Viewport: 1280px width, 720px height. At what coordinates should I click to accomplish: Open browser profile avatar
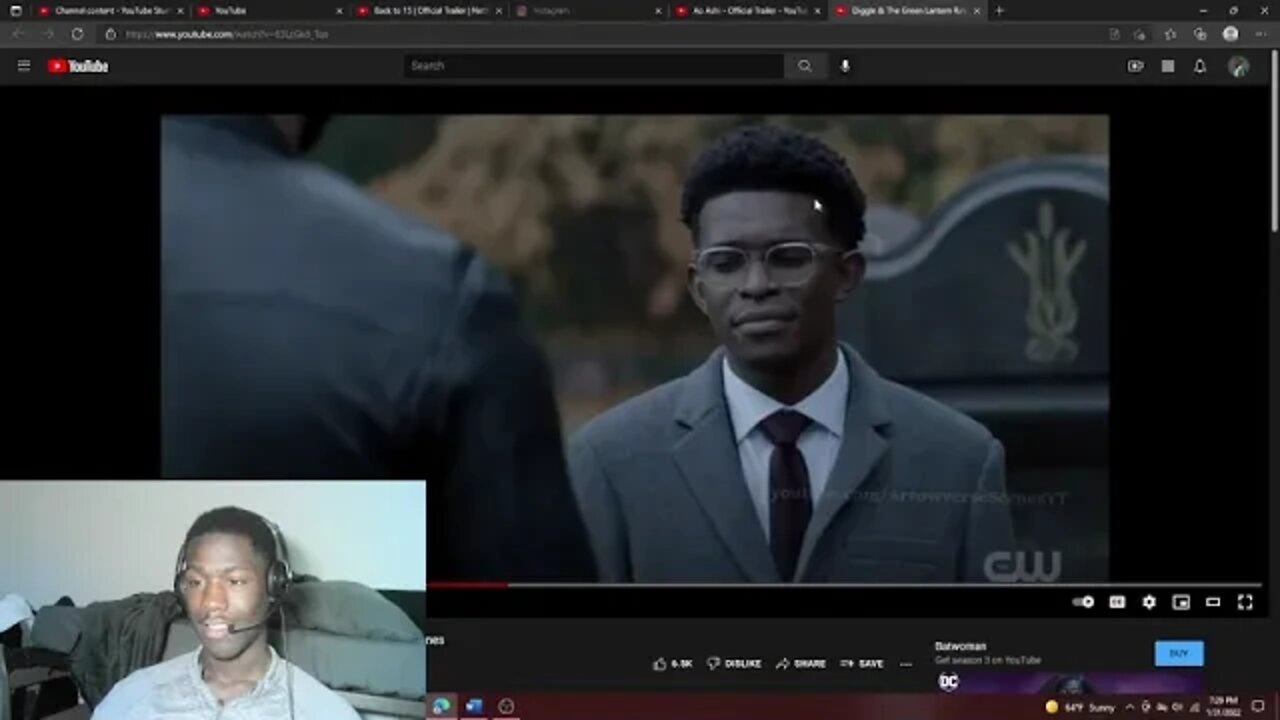[1231, 34]
